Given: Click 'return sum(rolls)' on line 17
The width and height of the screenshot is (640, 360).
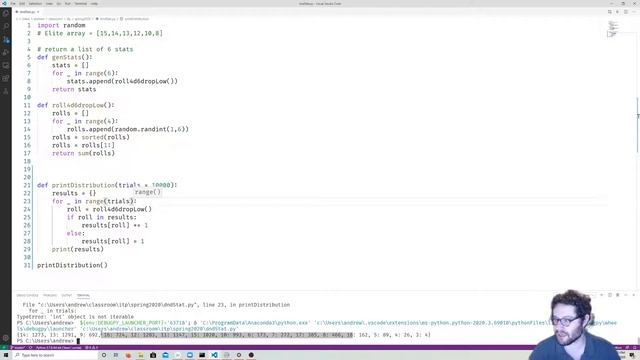Looking at the screenshot, I should [x=83, y=153].
